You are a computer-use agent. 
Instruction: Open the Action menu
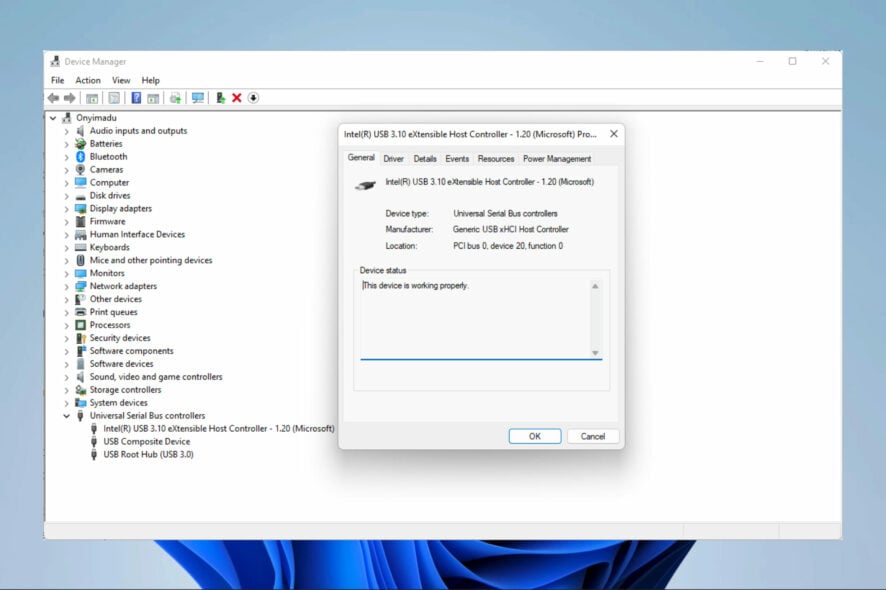tap(88, 80)
